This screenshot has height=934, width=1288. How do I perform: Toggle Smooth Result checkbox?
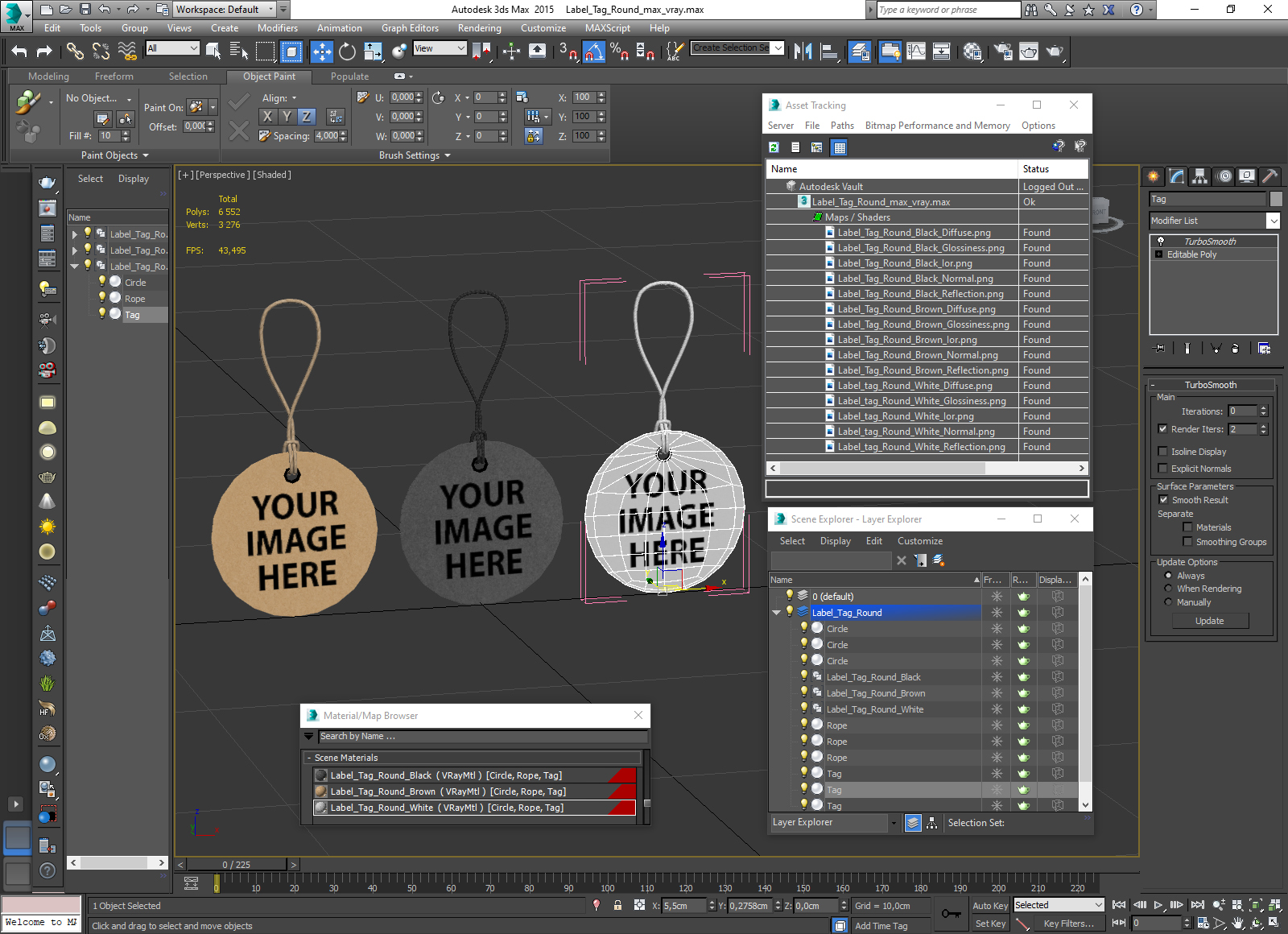pyautogui.click(x=1163, y=499)
